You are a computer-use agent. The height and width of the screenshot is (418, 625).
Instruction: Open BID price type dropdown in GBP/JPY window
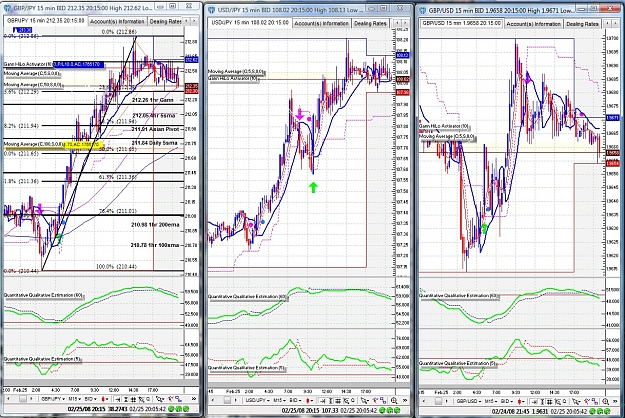click(x=91, y=399)
